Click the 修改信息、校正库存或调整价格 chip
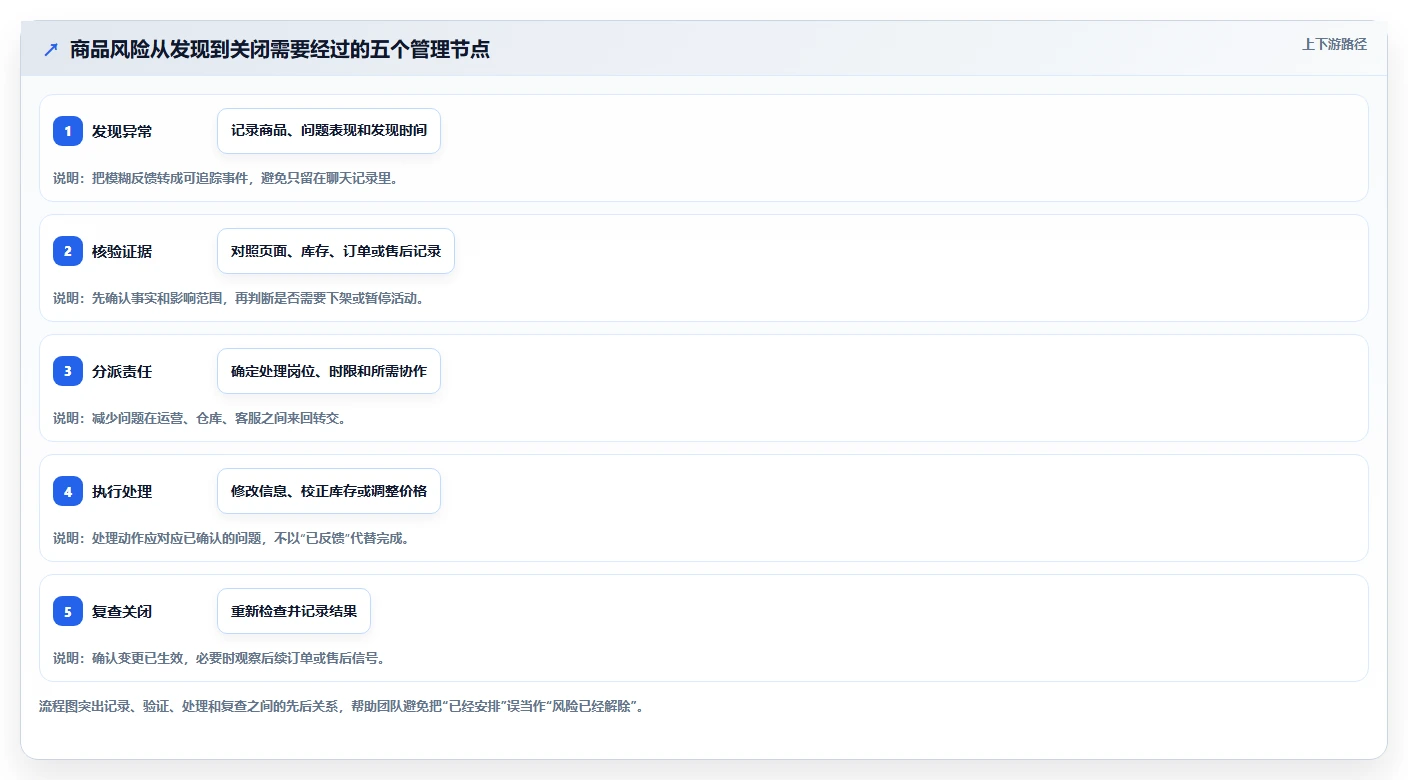 329,491
